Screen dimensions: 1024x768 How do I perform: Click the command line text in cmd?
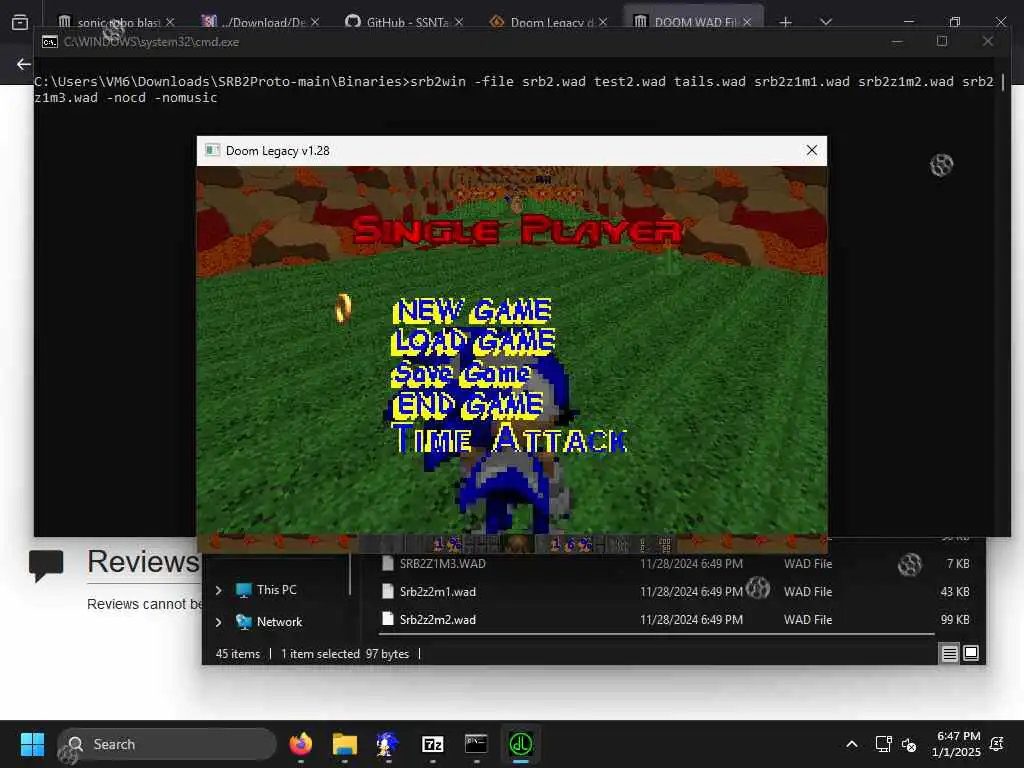pos(514,89)
